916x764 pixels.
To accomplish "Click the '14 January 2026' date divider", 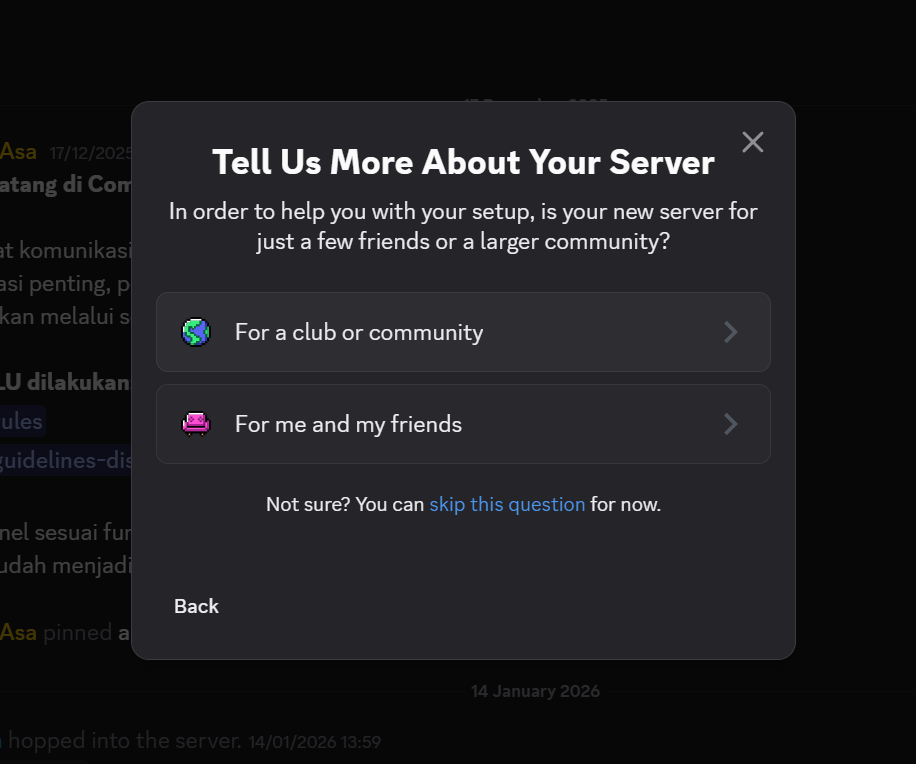I will click(x=535, y=691).
